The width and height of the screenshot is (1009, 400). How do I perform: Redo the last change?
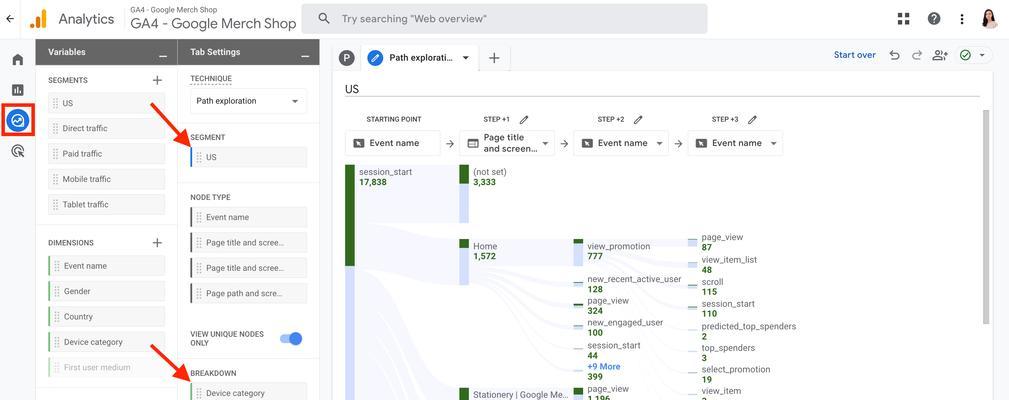pos(916,55)
